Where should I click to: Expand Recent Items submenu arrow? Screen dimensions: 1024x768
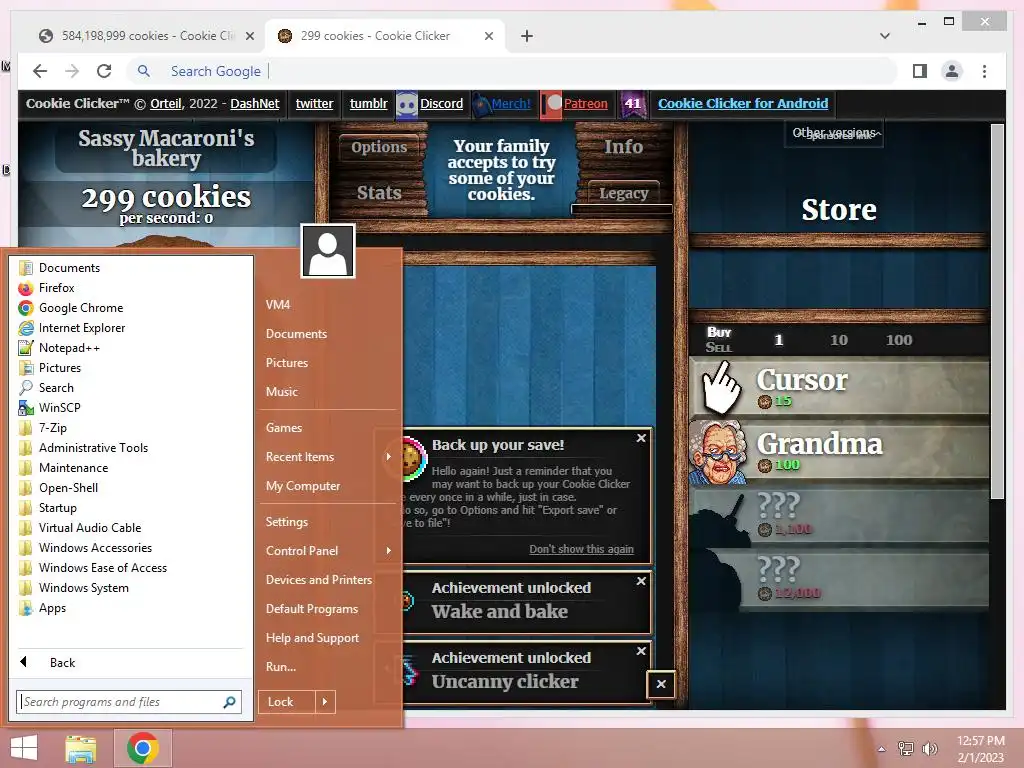pyautogui.click(x=389, y=456)
